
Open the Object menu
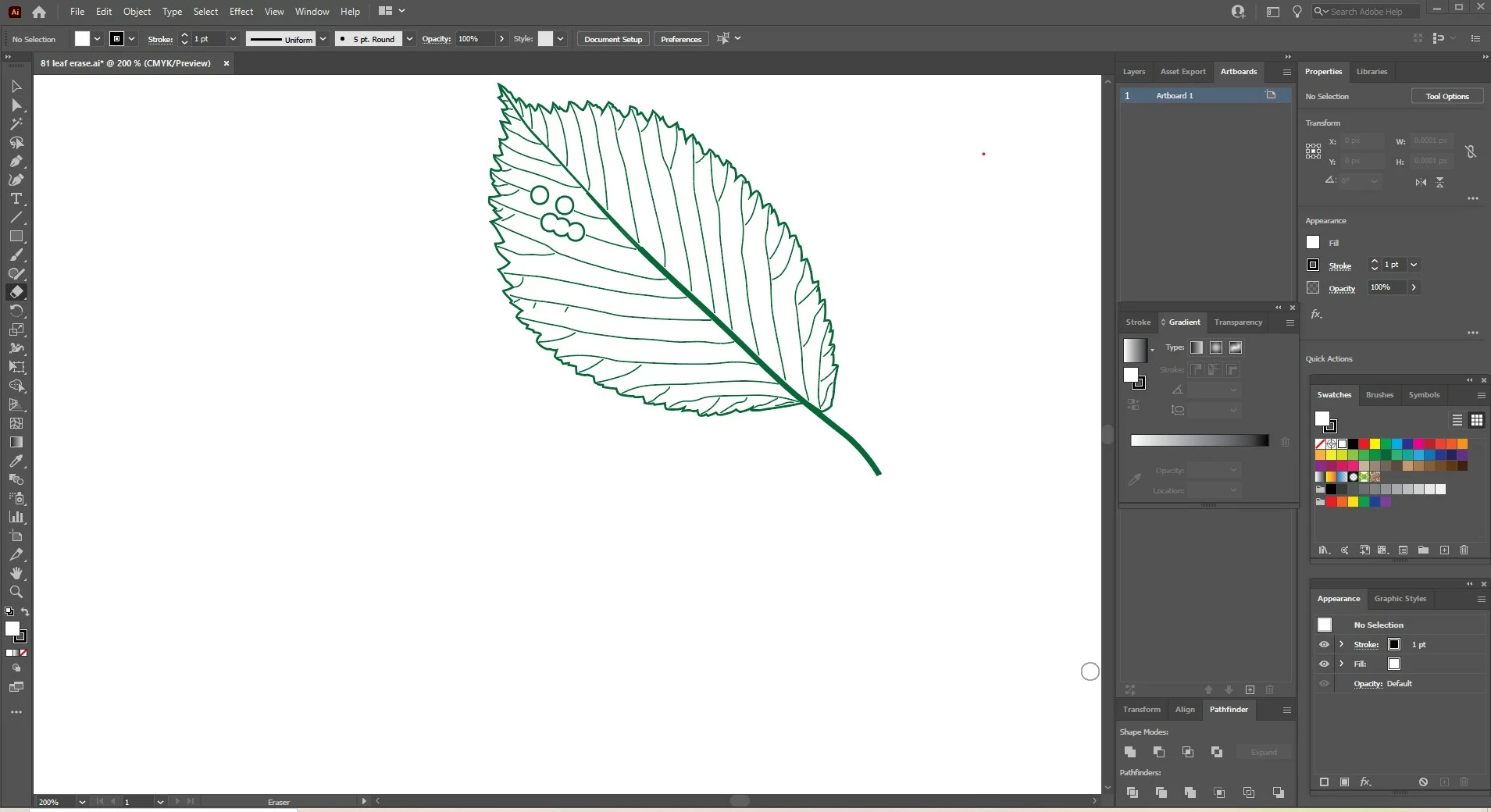point(137,12)
